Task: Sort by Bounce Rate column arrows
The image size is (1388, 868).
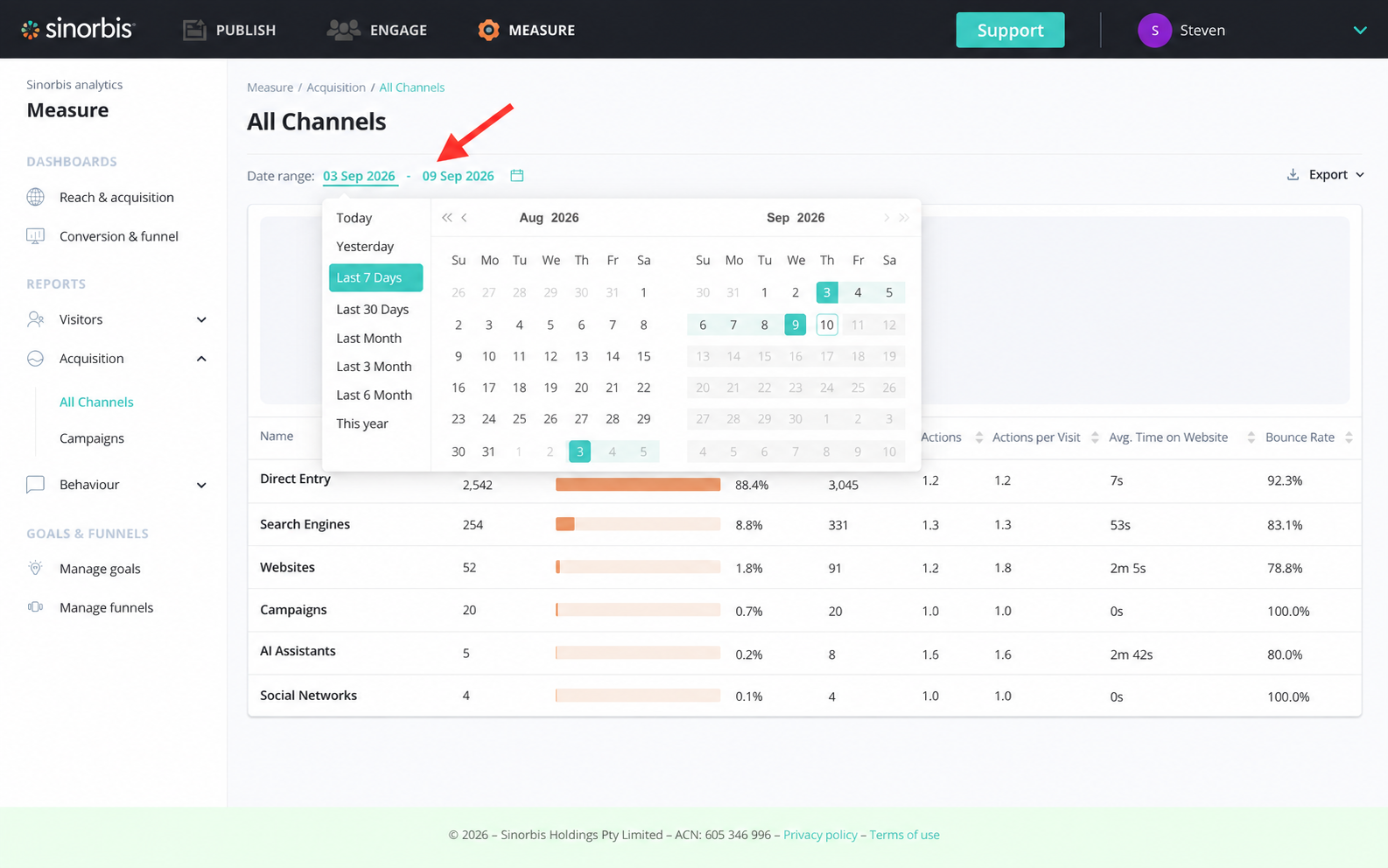Action: tap(1349, 437)
